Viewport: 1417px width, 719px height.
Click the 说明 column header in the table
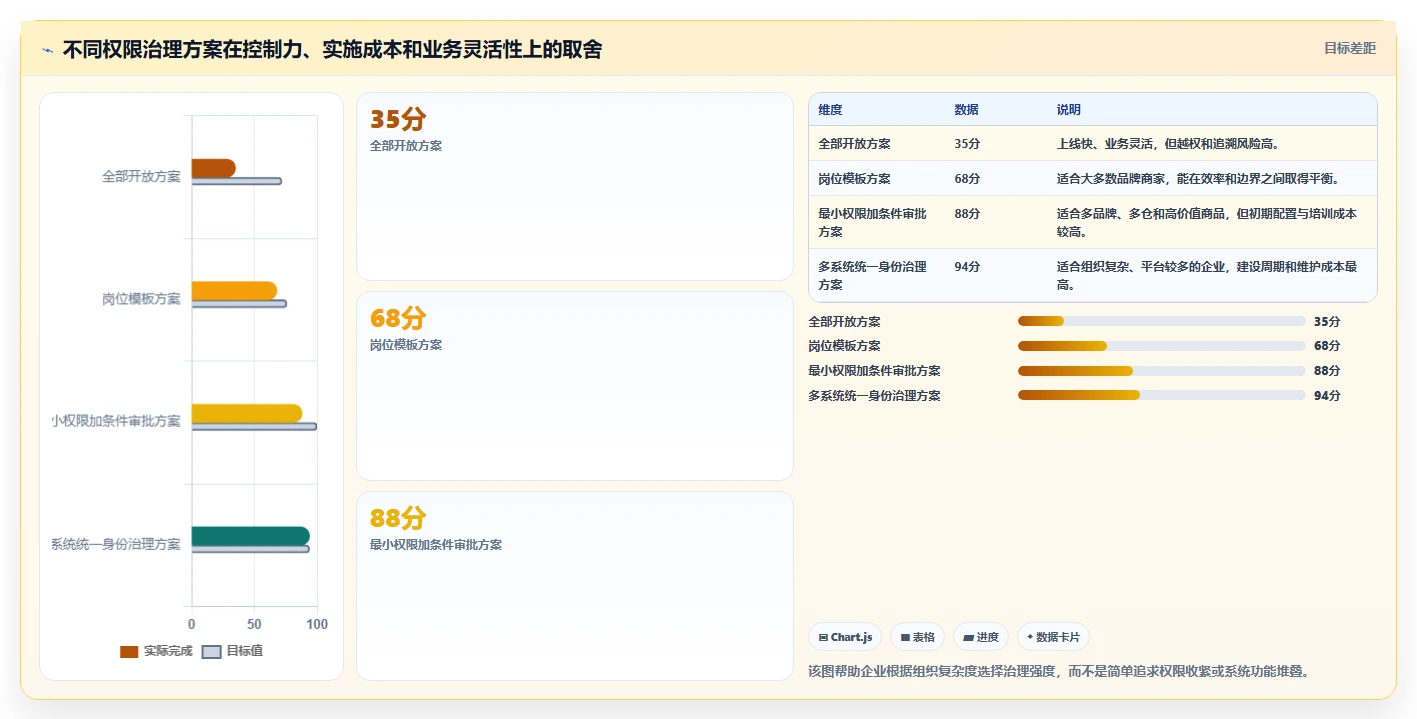pos(1068,110)
